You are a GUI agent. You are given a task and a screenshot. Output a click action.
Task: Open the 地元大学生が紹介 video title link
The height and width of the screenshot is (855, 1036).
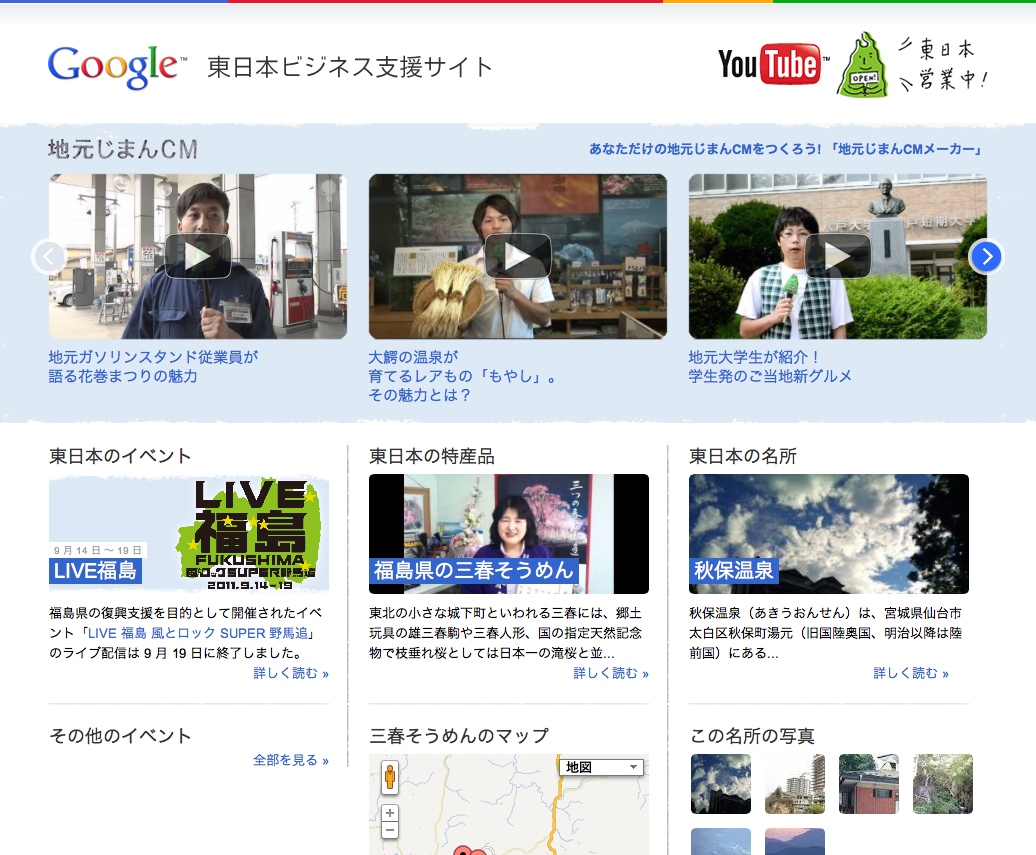[x=770, y=367]
